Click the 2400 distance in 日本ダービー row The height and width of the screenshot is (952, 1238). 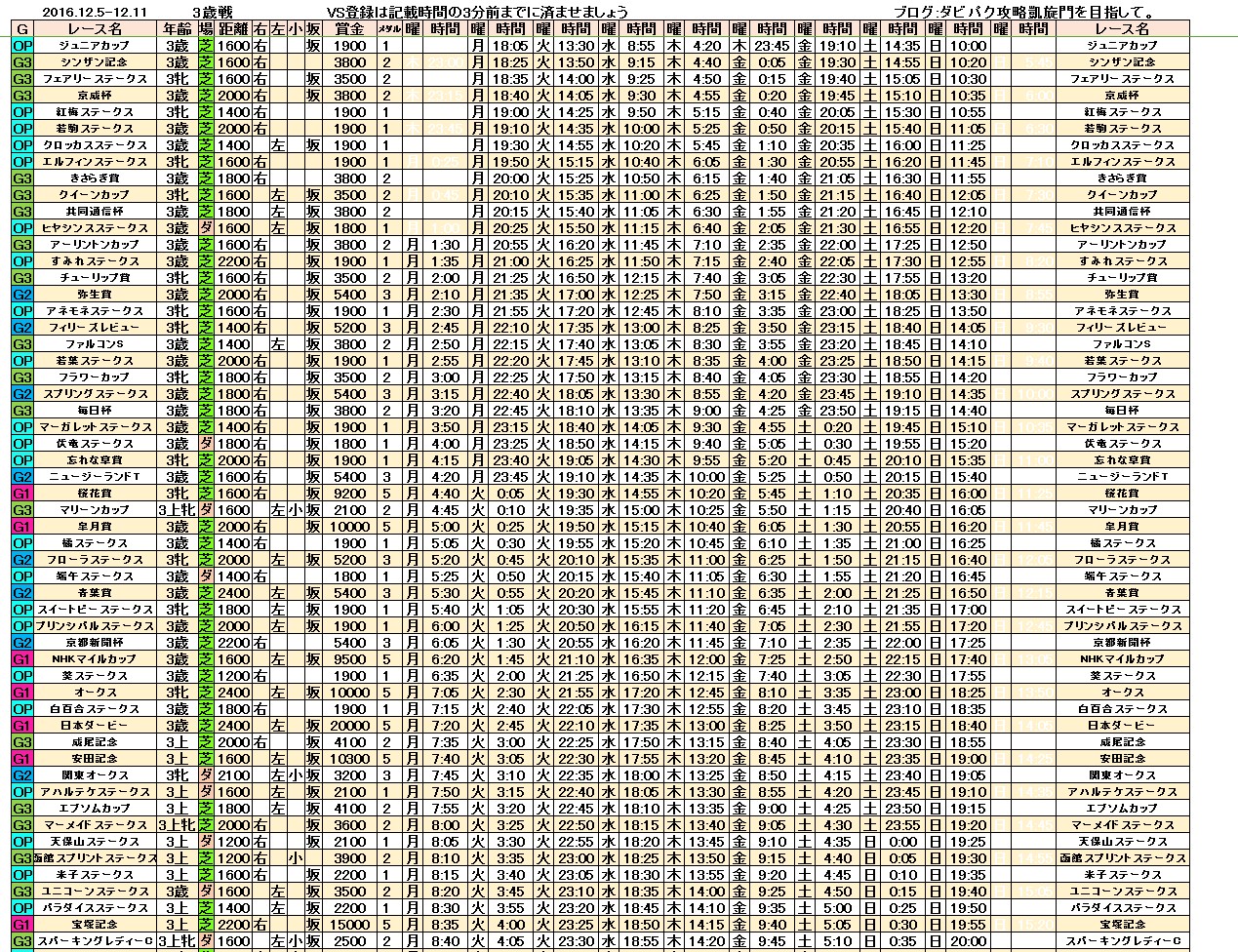tap(234, 726)
